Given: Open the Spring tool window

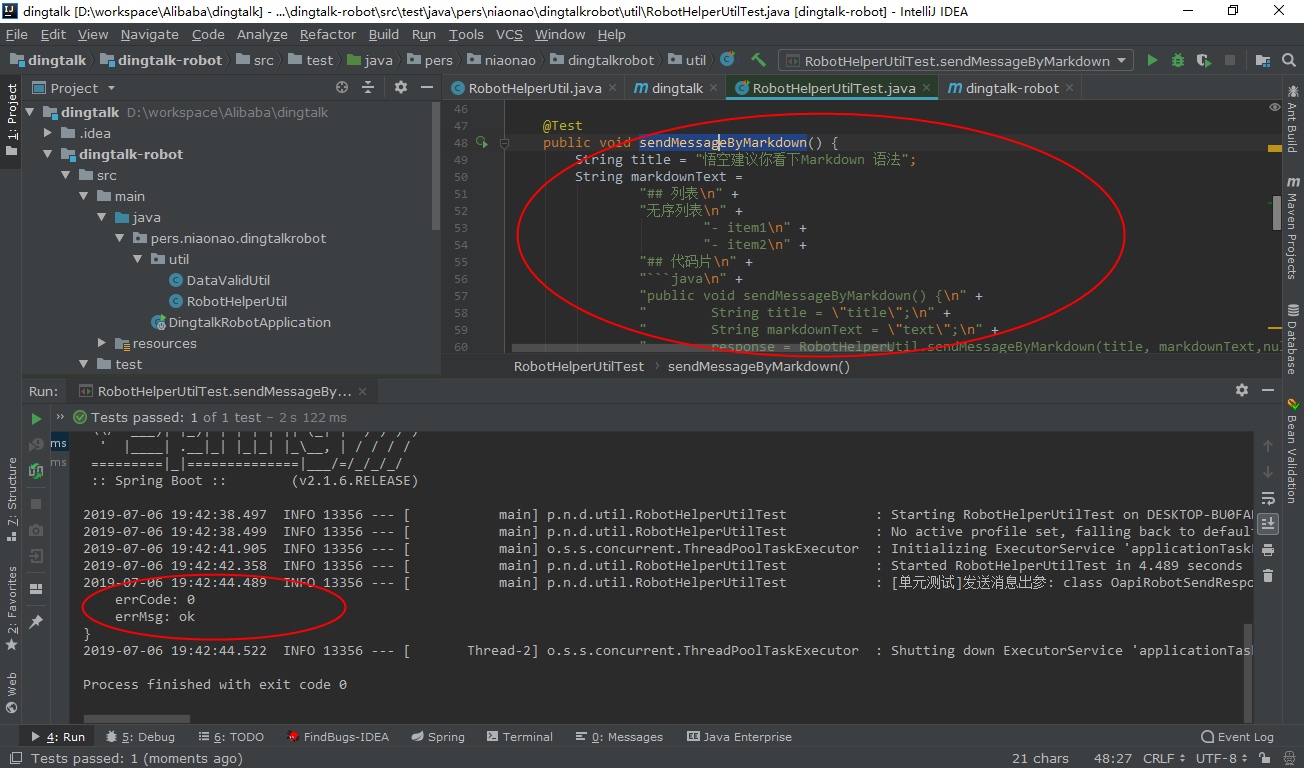Looking at the screenshot, I should [x=437, y=737].
